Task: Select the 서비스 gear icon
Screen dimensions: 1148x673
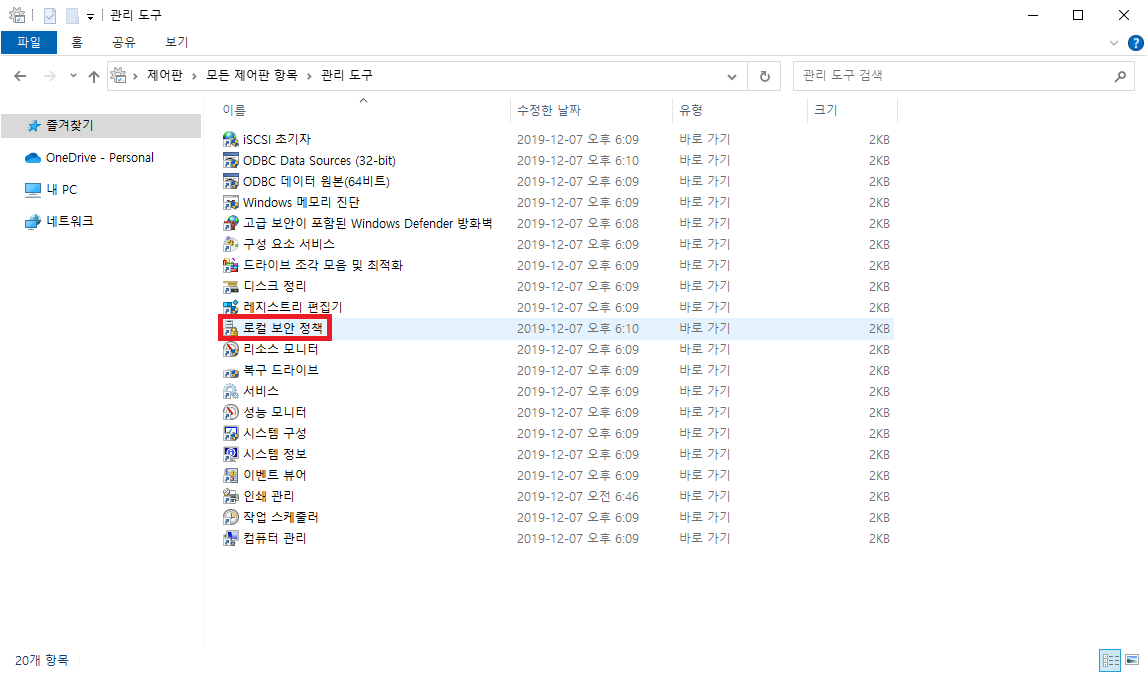Action: point(231,391)
